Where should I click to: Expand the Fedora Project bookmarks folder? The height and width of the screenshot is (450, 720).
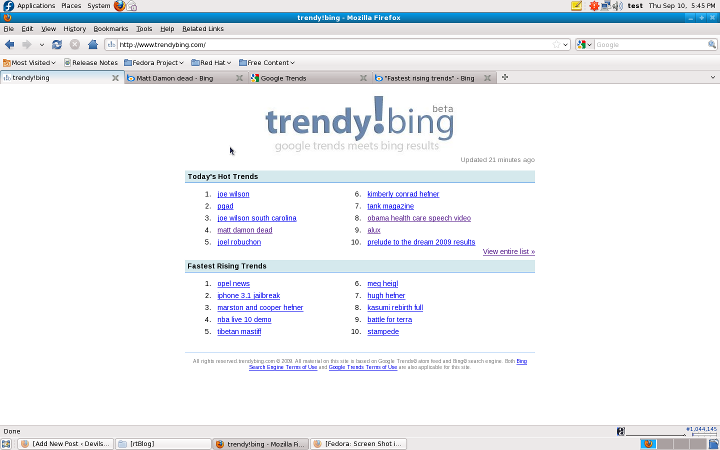[154, 62]
